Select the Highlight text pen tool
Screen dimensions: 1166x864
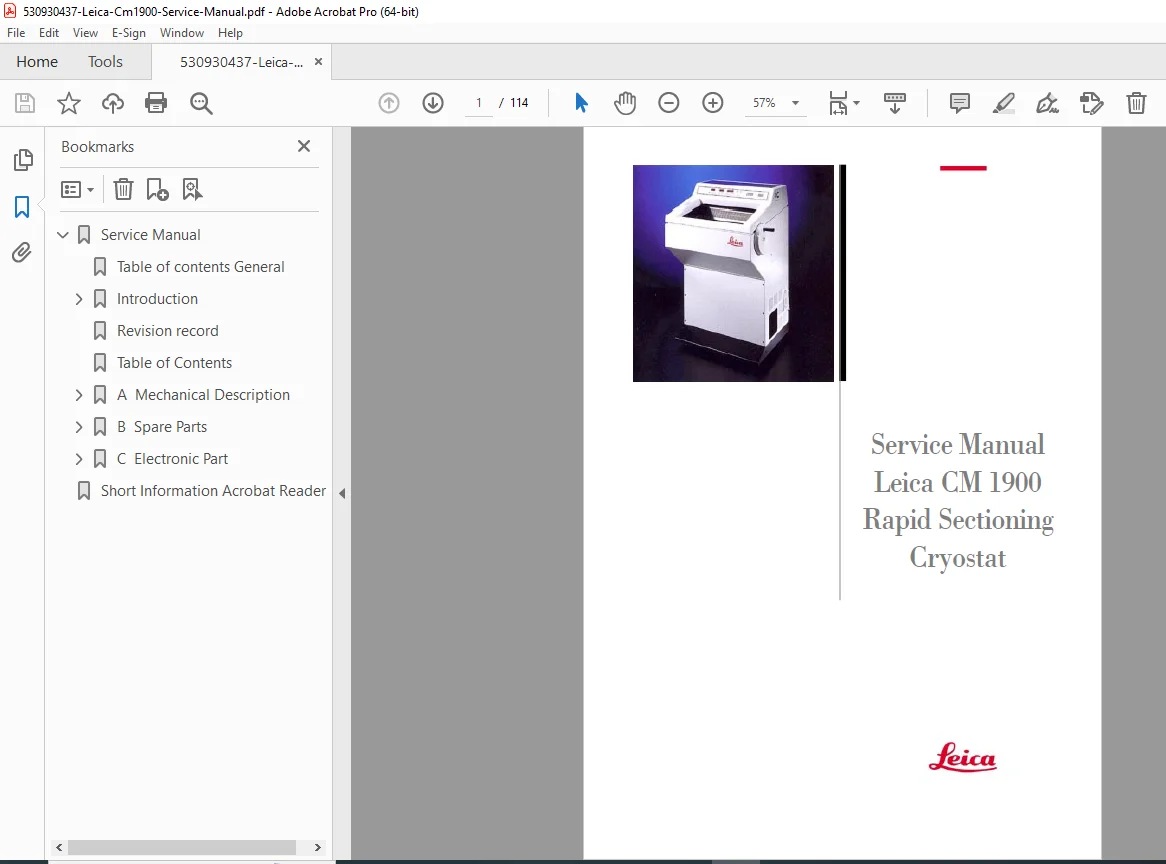[x=1003, y=103]
